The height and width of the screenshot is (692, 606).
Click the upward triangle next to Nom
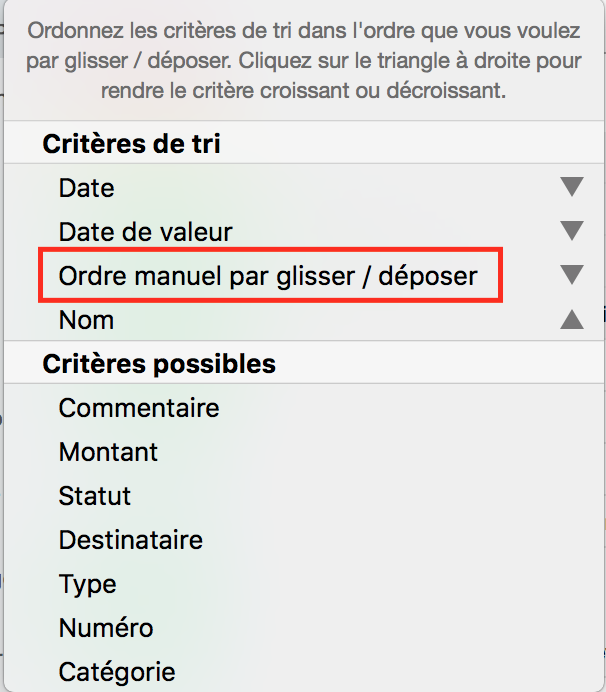click(x=571, y=319)
